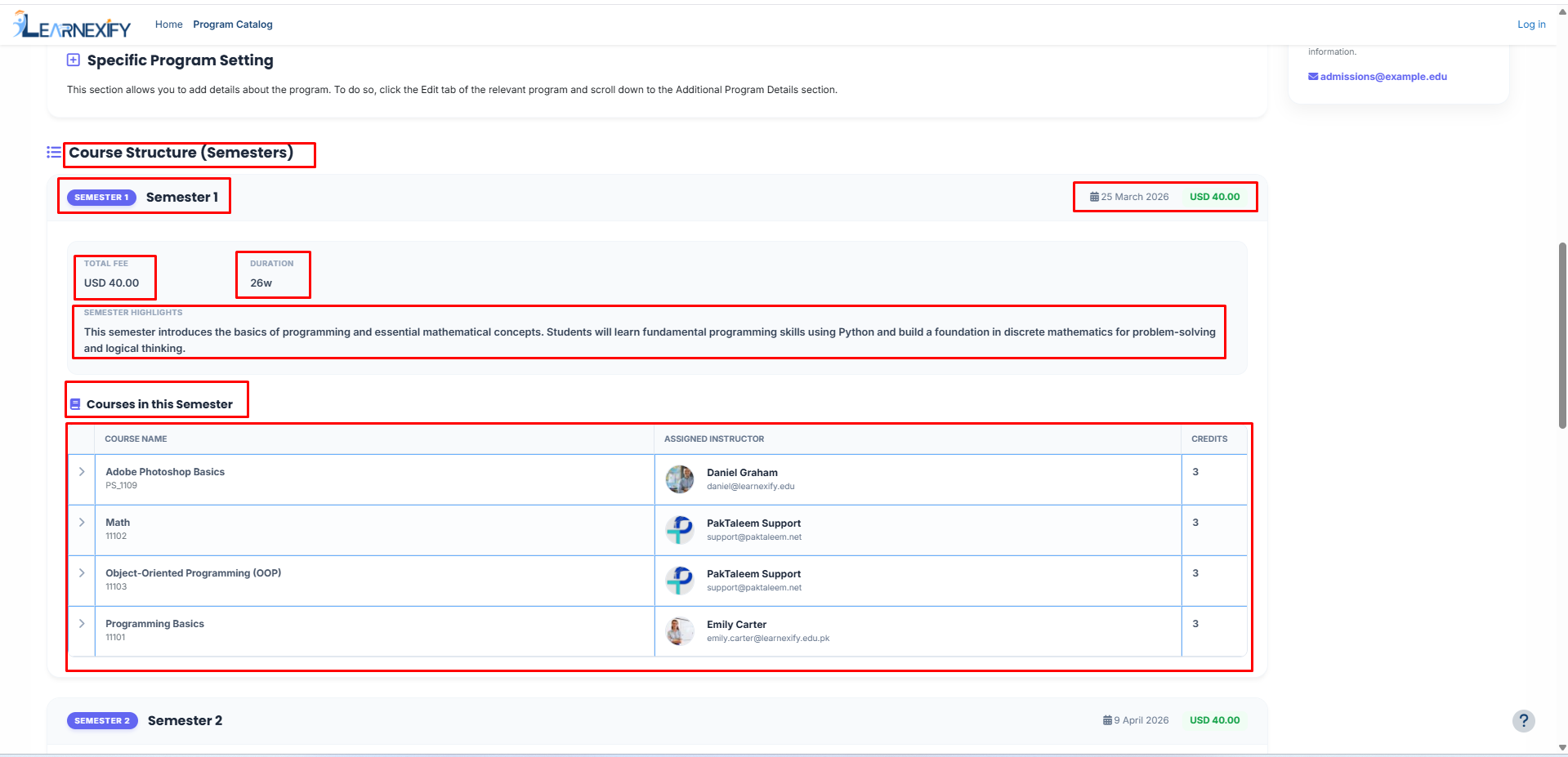Click the 26w duration value
The width and height of the screenshot is (1568, 757).
pyautogui.click(x=261, y=283)
